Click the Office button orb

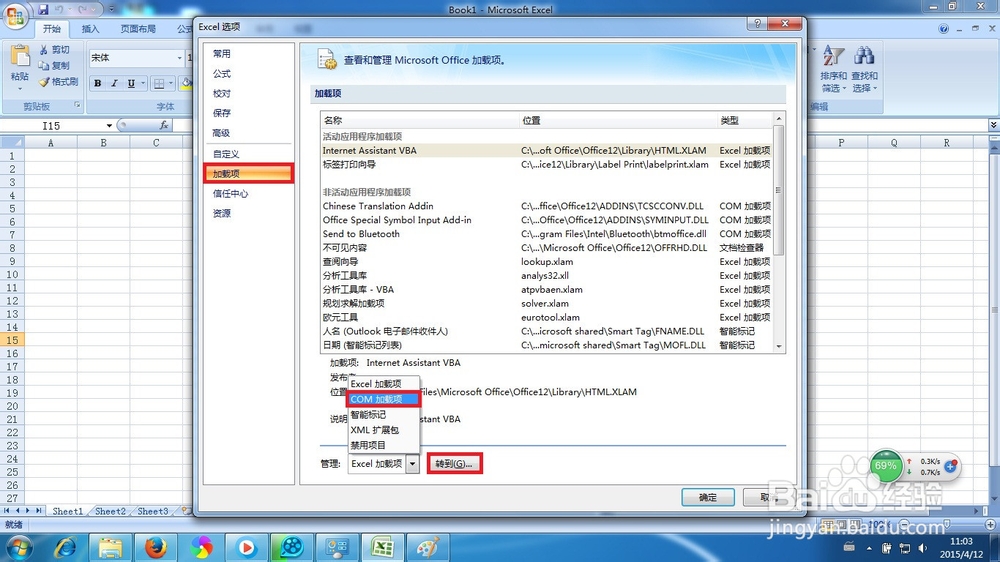click(x=15, y=17)
